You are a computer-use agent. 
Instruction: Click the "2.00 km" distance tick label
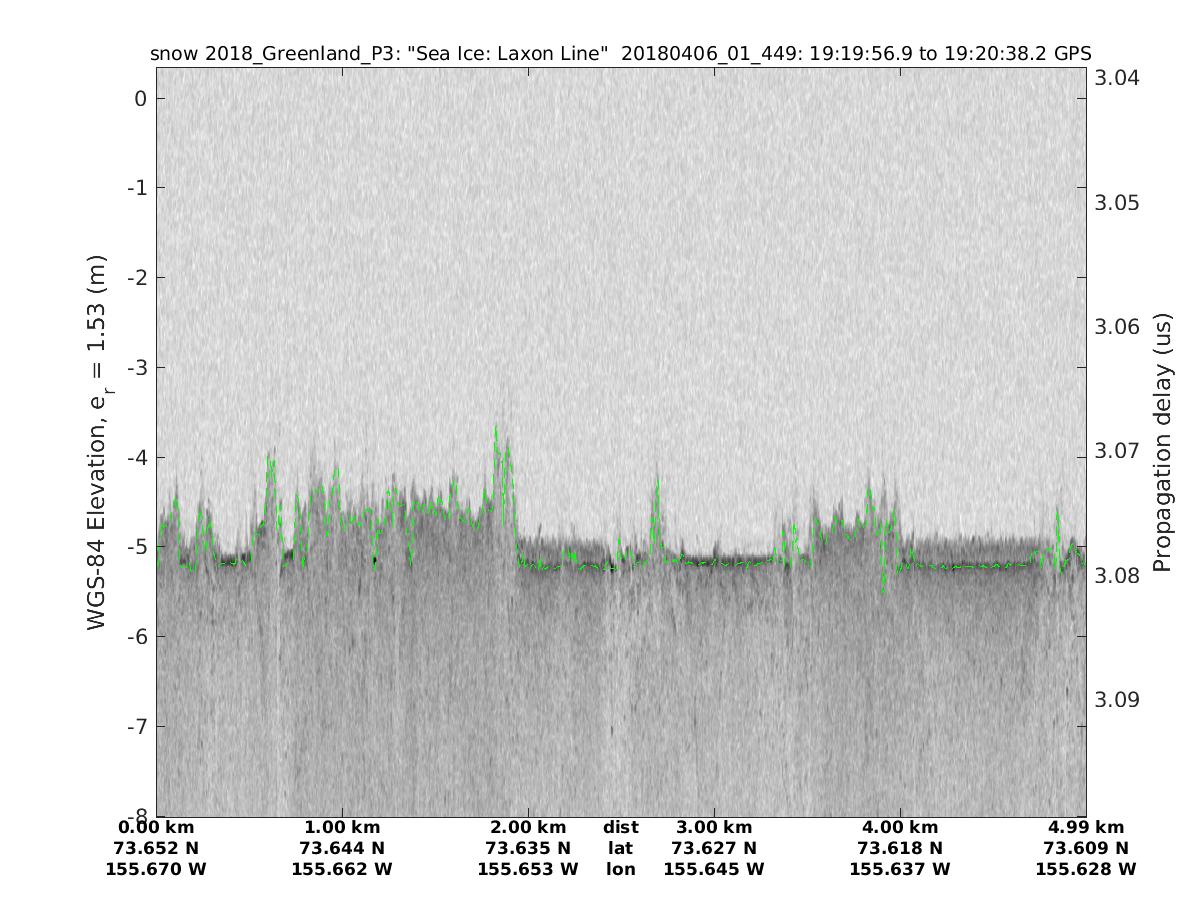(x=528, y=827)
